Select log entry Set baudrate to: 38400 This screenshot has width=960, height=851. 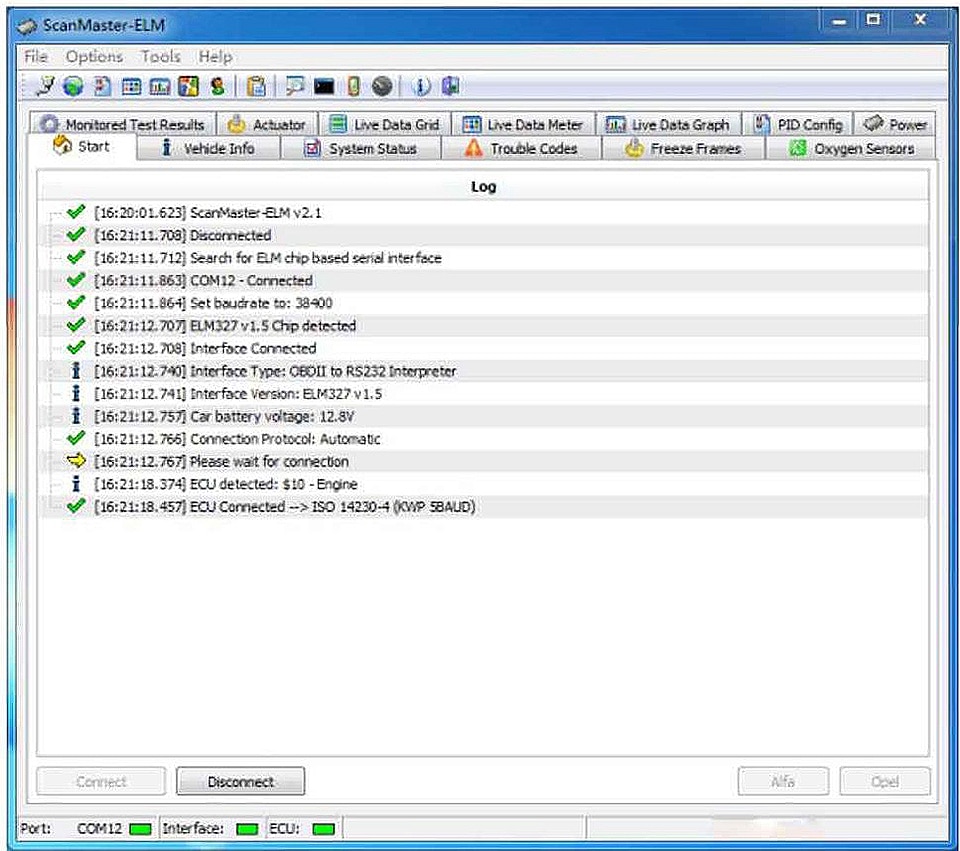[484, 303]
